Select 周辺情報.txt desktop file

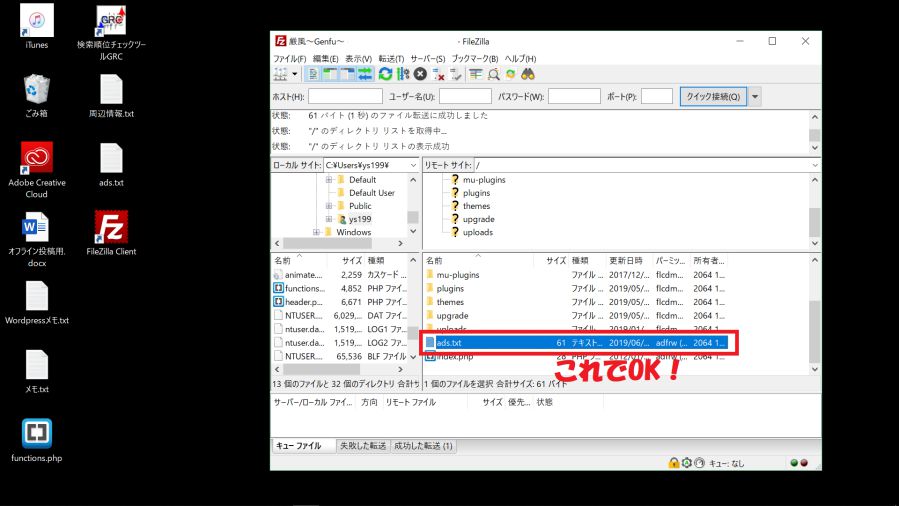pyautogui.click(x=111, y=96)
